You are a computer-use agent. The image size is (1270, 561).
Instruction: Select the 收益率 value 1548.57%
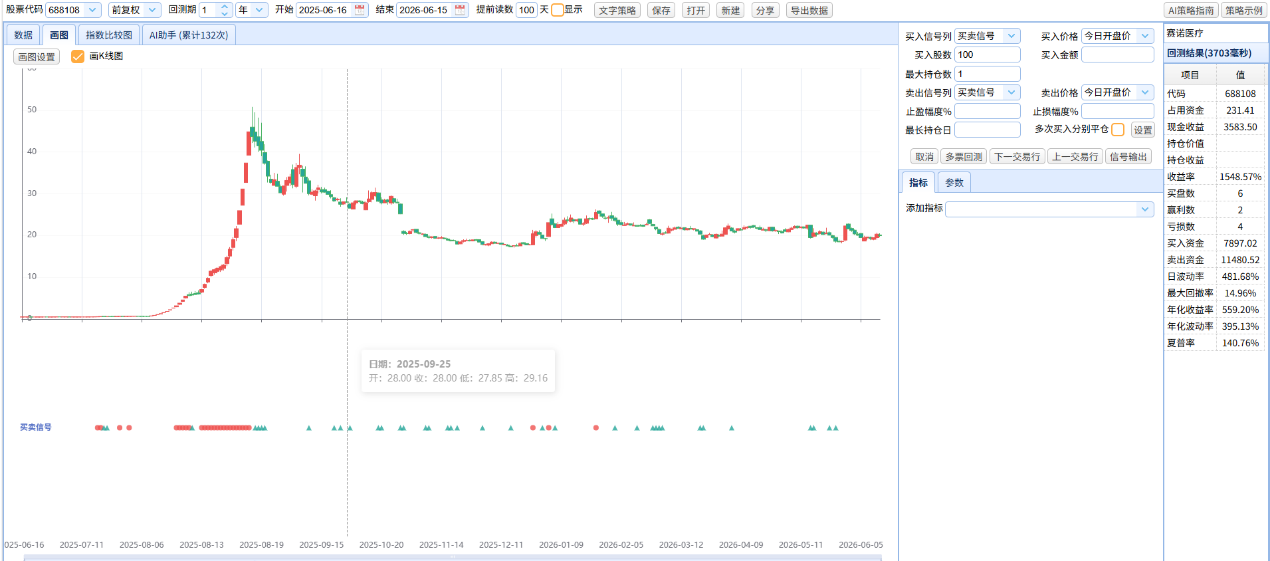click(1241, 177)
